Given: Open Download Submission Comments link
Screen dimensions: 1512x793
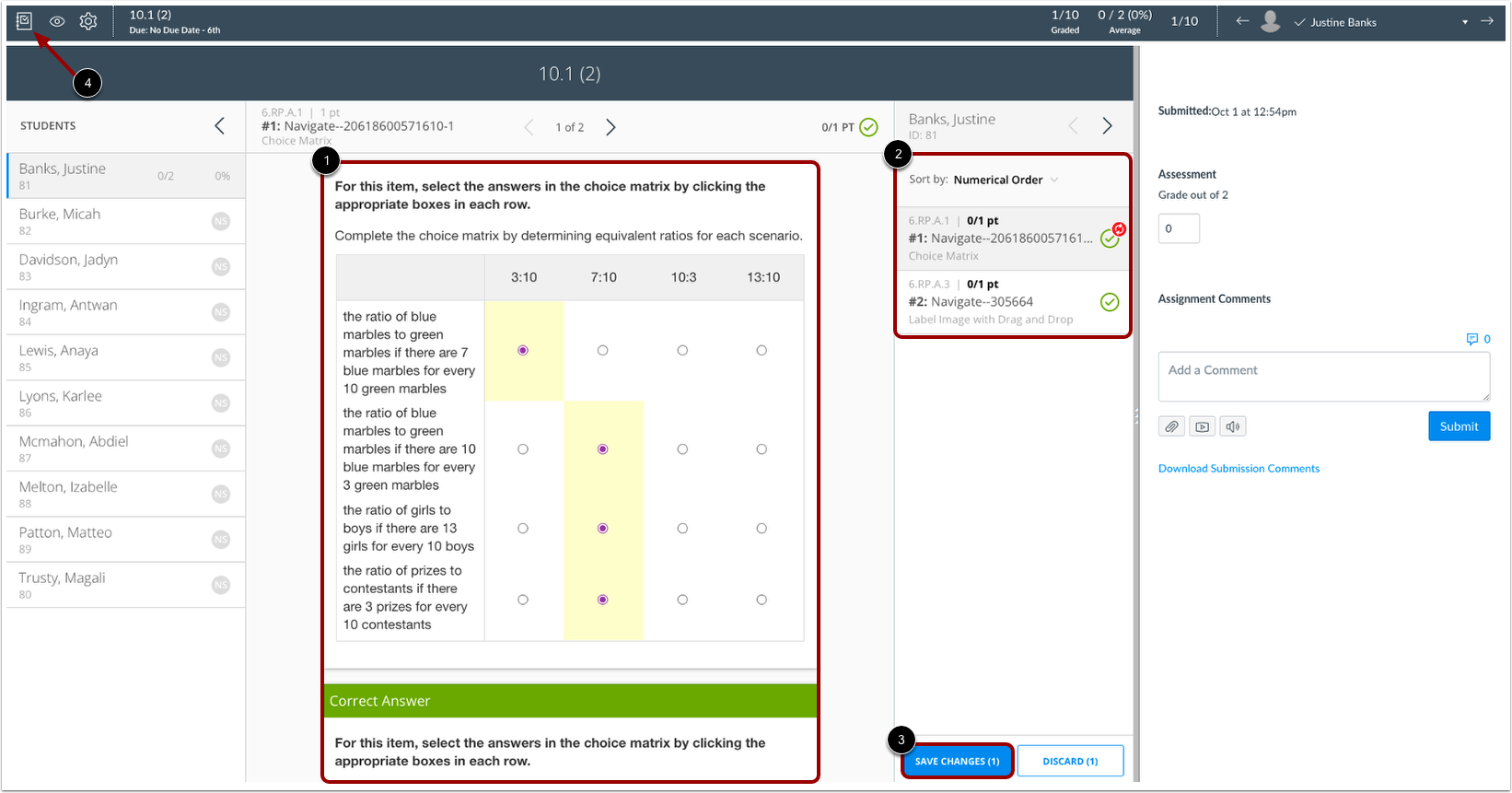Looking at the screenshot, I should 1239,469.
